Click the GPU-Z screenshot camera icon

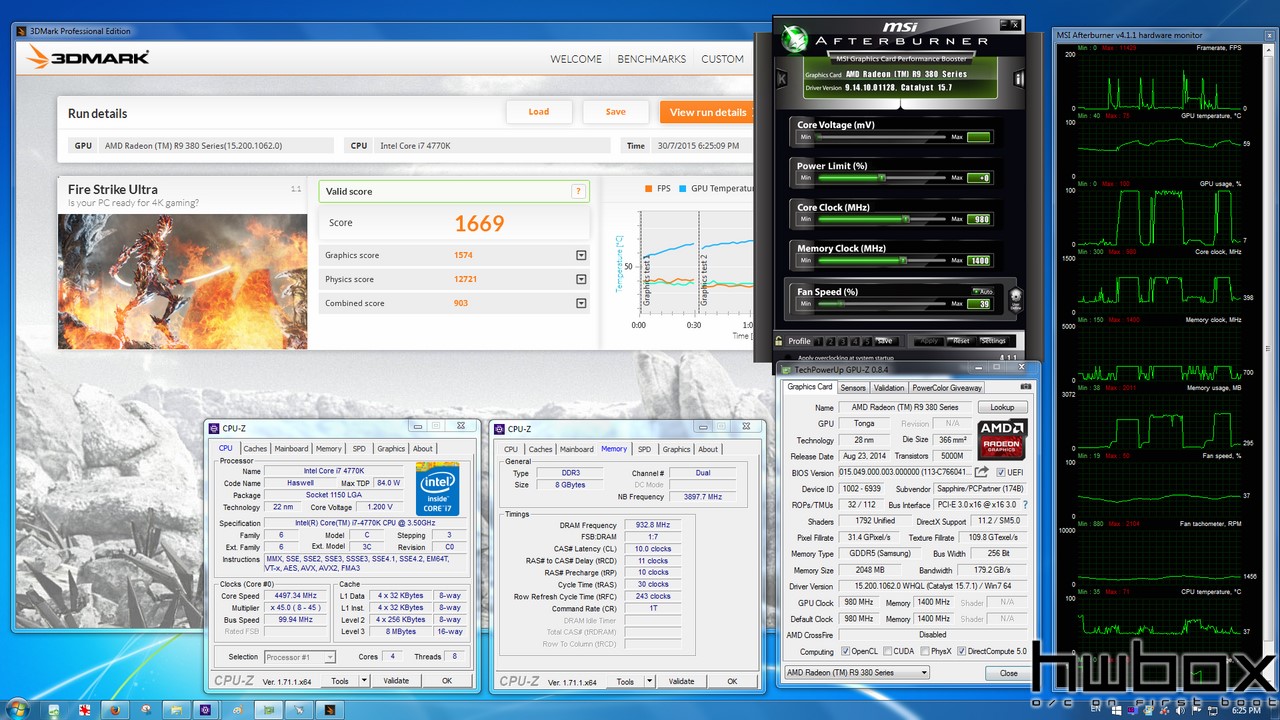(1024, 387)
